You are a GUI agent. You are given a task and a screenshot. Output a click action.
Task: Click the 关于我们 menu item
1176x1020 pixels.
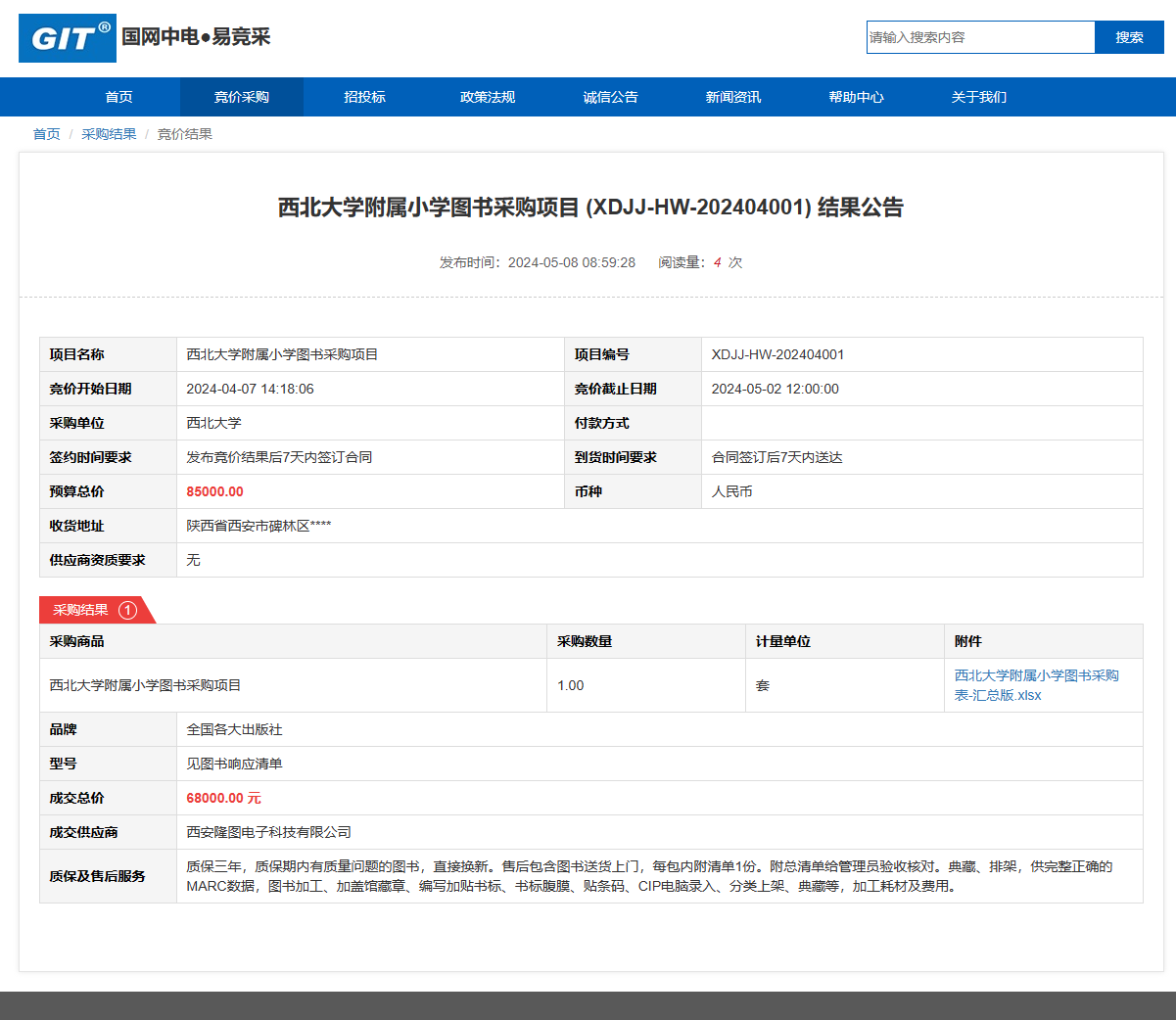[979, 97]
